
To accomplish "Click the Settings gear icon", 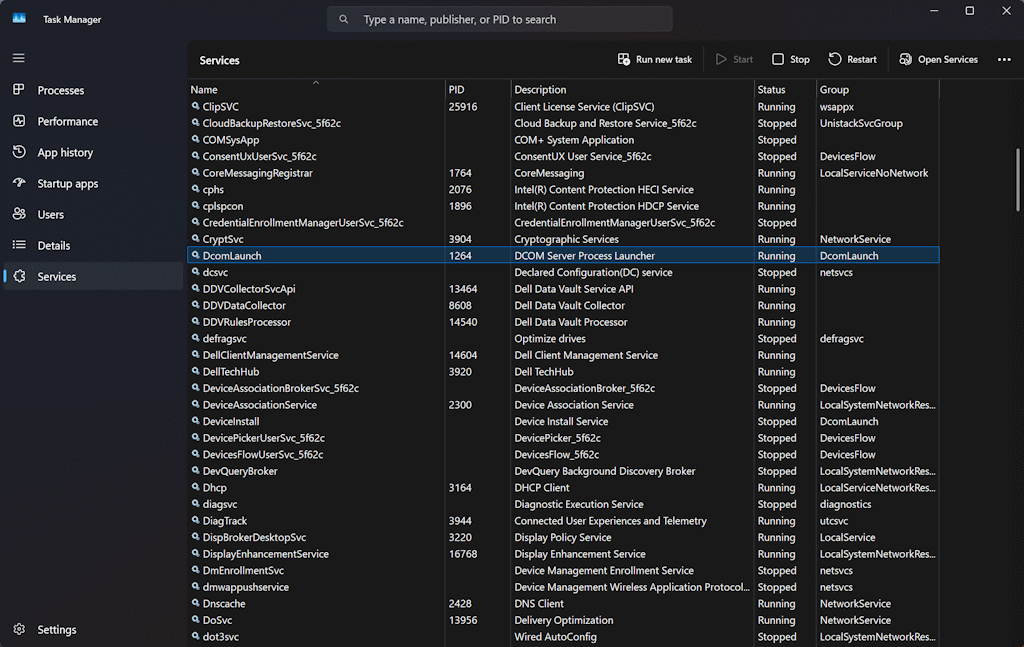I will [19, 629].
